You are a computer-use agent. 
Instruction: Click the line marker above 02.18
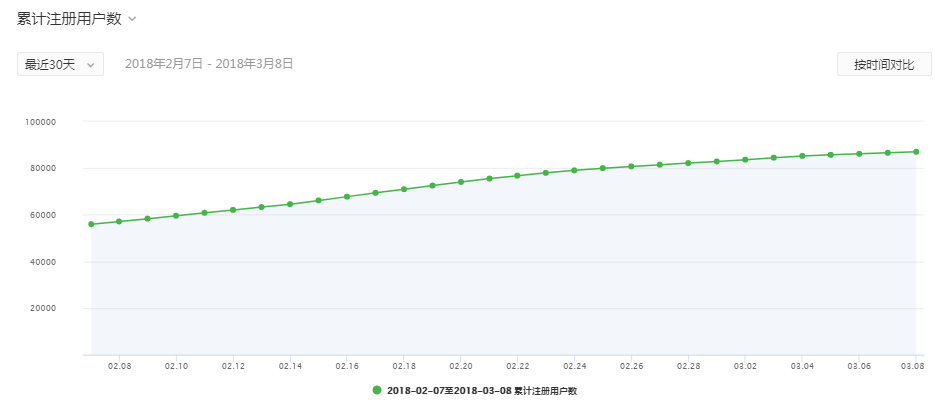(x=404, y=189)
